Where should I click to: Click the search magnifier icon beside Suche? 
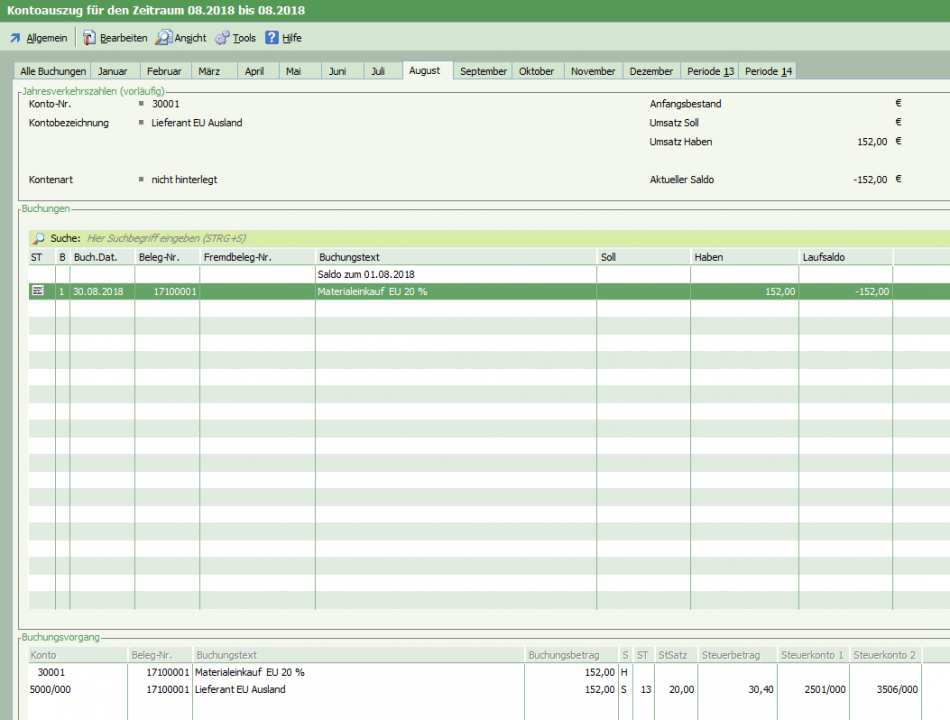[38, 238]
